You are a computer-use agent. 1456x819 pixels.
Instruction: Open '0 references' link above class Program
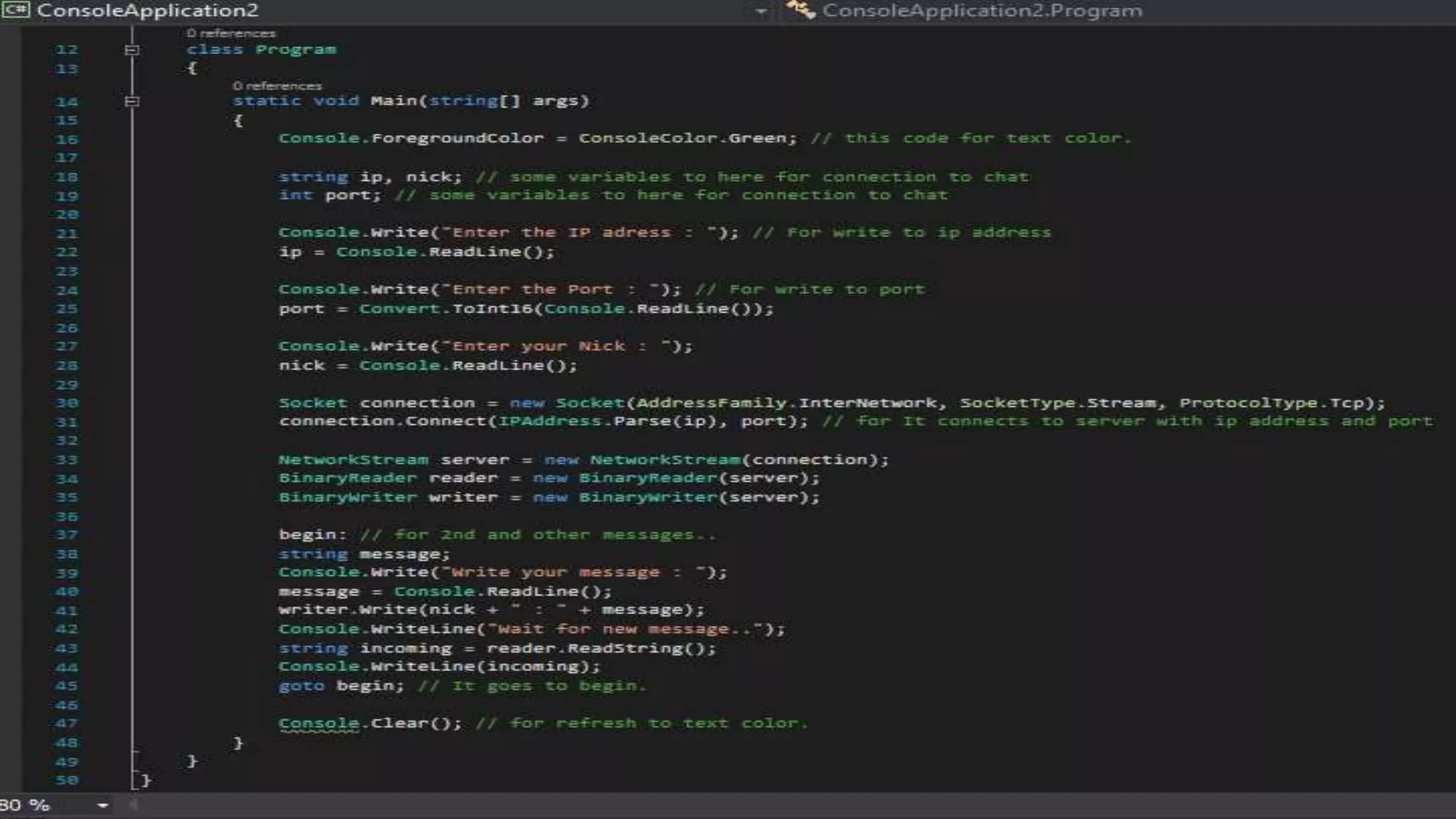point(231,33)
